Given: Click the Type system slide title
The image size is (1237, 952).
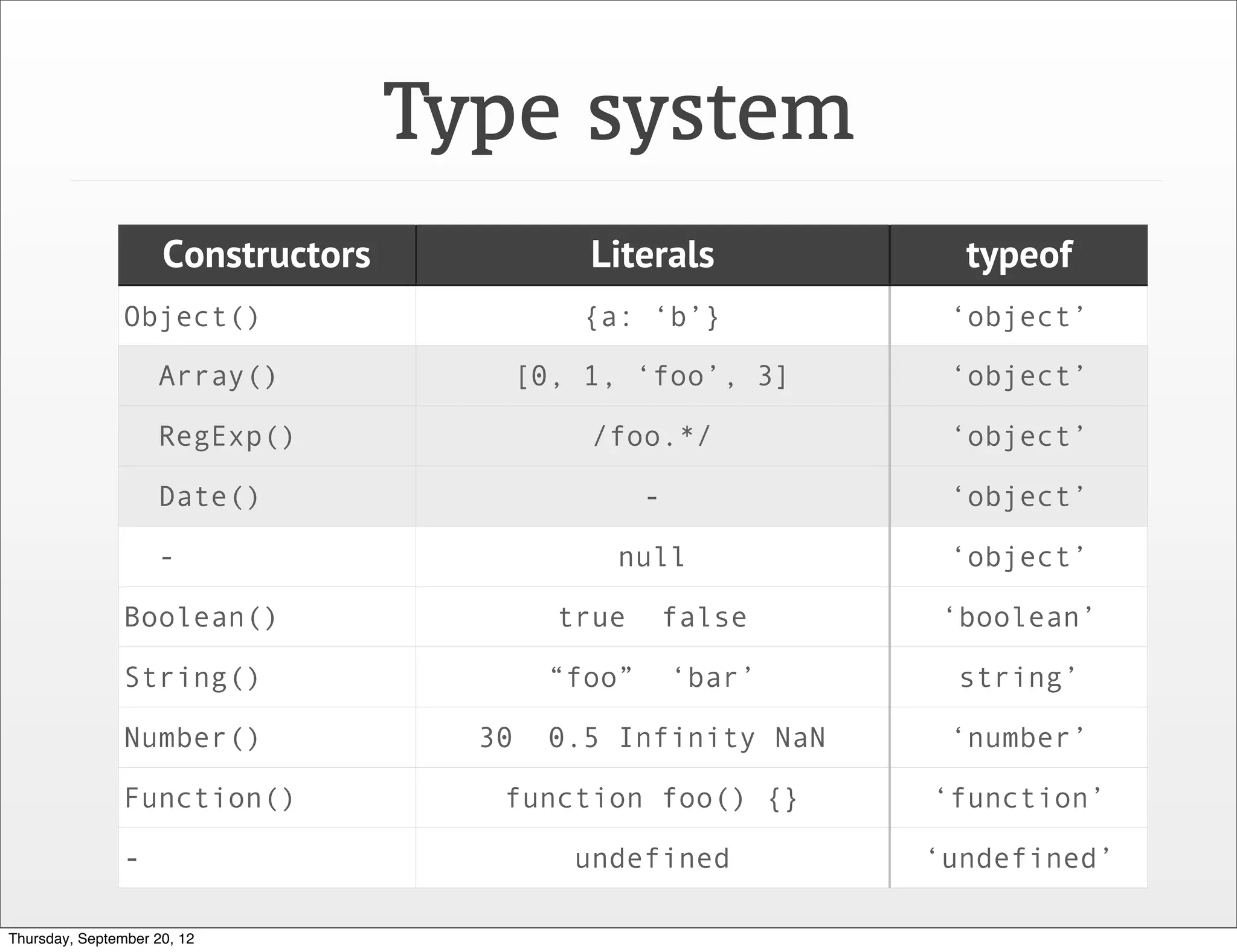Looking at the screenshot, I should tap(618, 115).
